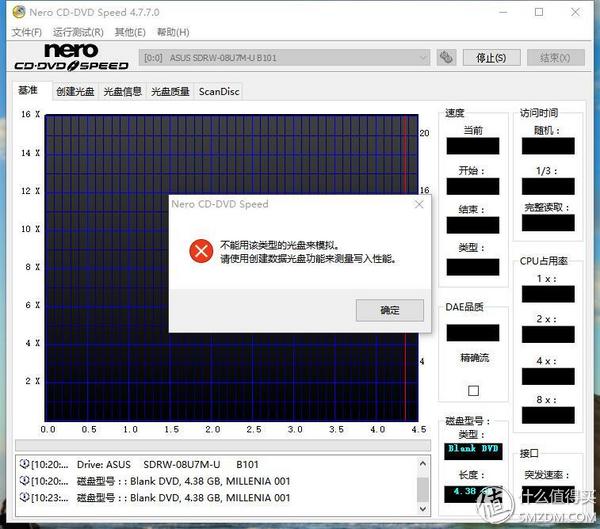Open the 帮助(H) menu
600x529 pixels.
(173, 32)
